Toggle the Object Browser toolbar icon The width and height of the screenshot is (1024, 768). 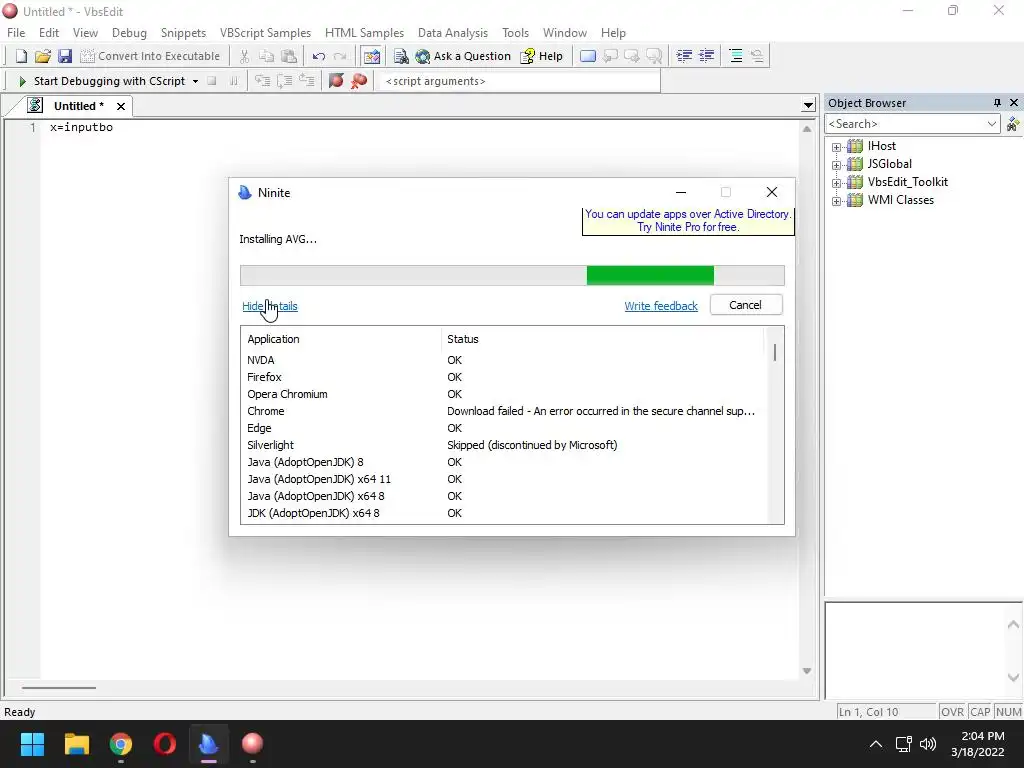(x=372, y=56)
